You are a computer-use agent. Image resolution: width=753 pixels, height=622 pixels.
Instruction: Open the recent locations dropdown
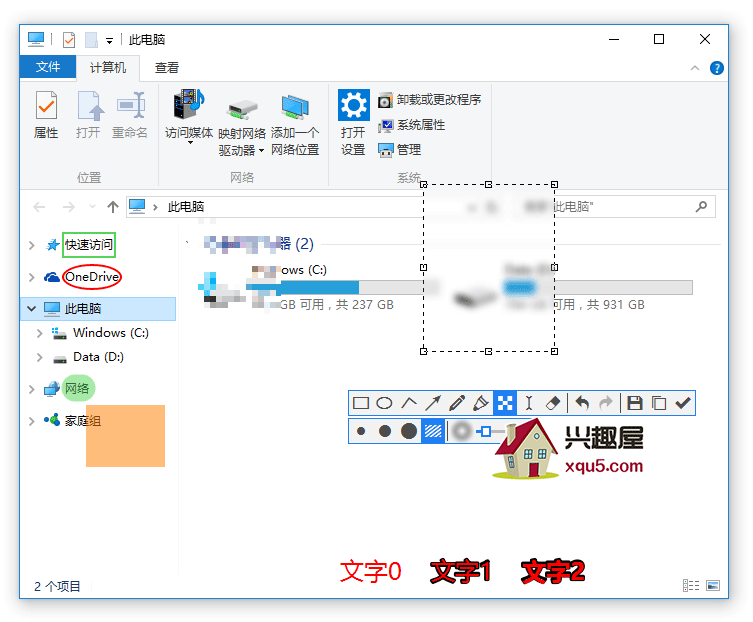coord(92,207)
